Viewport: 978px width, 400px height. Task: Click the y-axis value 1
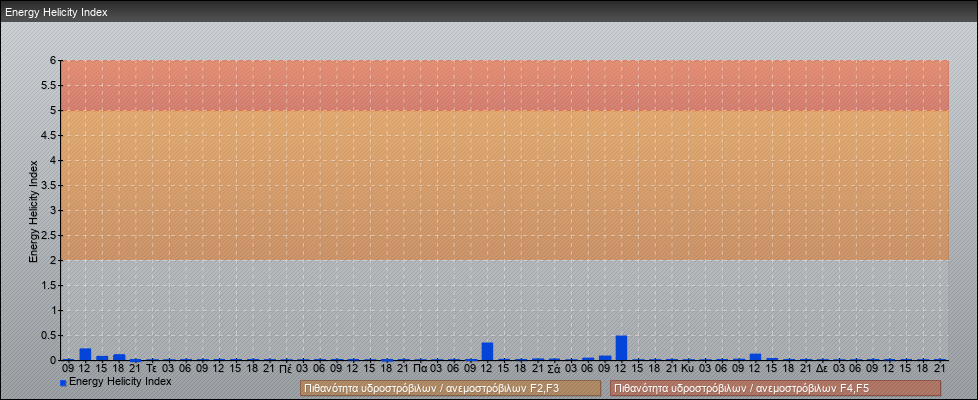pyautogui.click(x=54, y=310)
